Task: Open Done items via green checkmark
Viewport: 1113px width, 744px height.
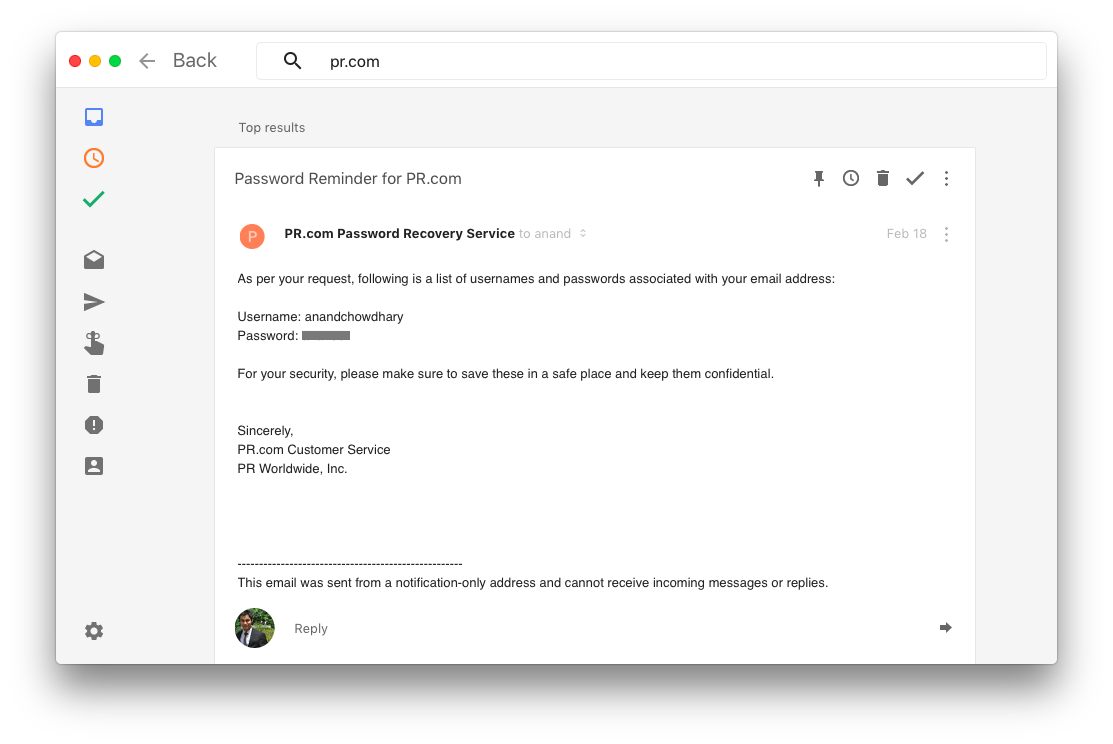Action: click(94, 199)
